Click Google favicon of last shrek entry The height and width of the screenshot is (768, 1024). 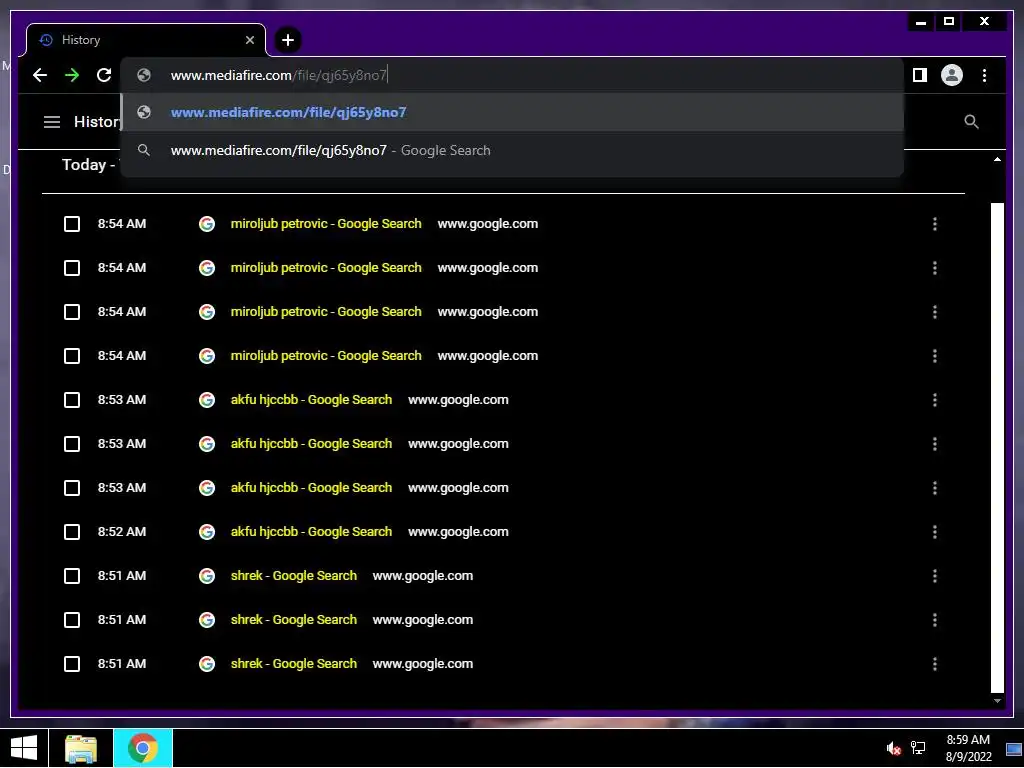207,664
